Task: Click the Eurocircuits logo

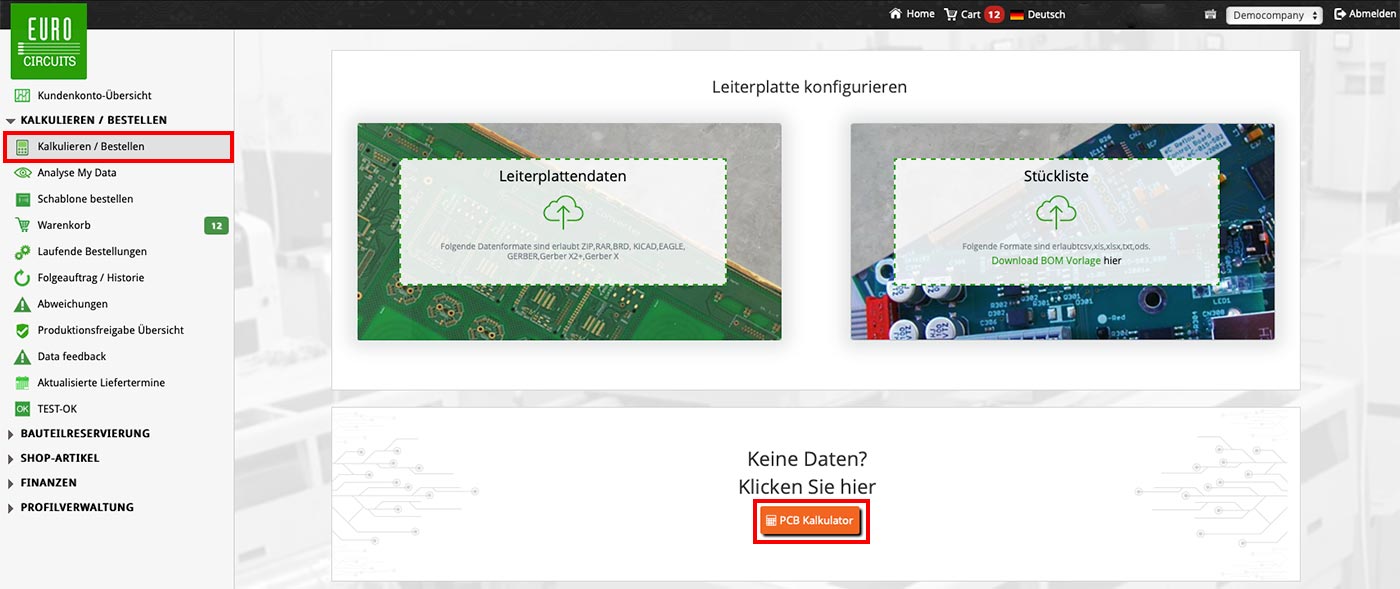Action: 49,41
